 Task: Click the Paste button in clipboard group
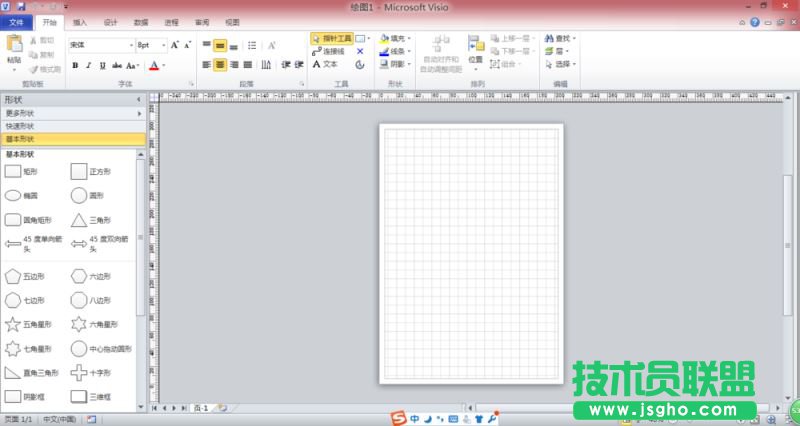(x=14, y=51)
